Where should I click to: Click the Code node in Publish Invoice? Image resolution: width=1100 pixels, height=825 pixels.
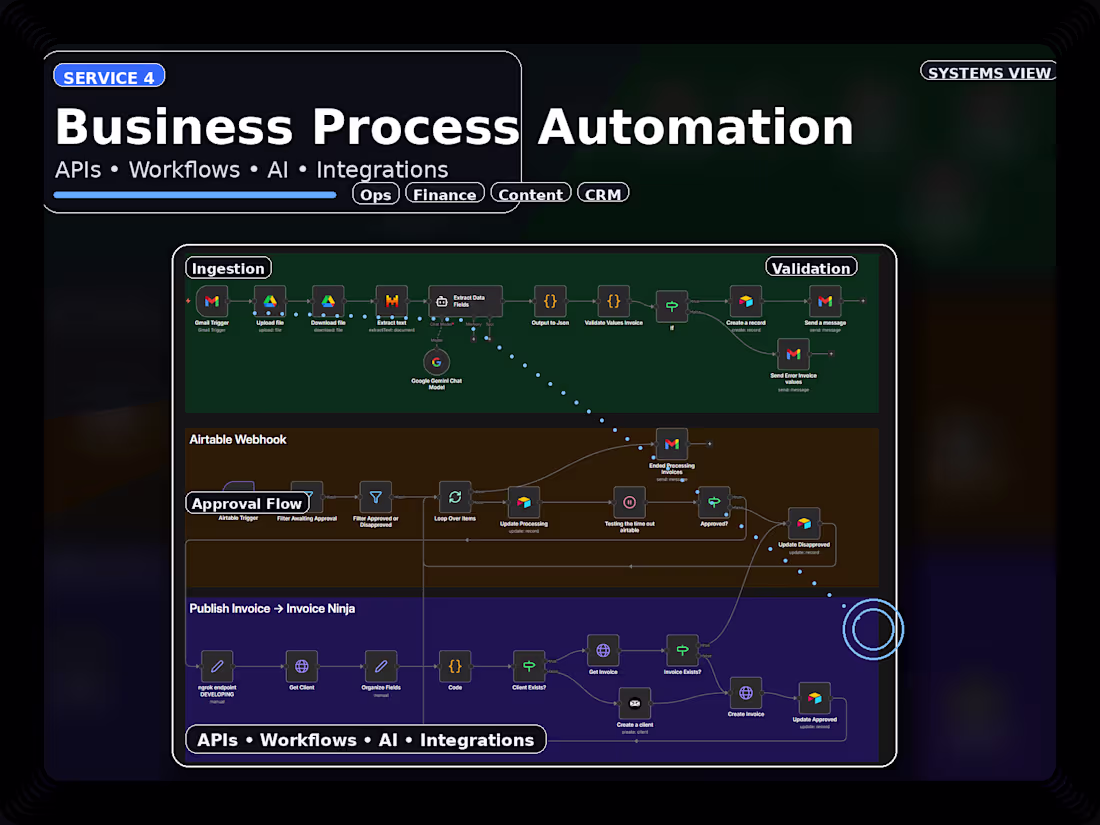(x=455, y=666)
